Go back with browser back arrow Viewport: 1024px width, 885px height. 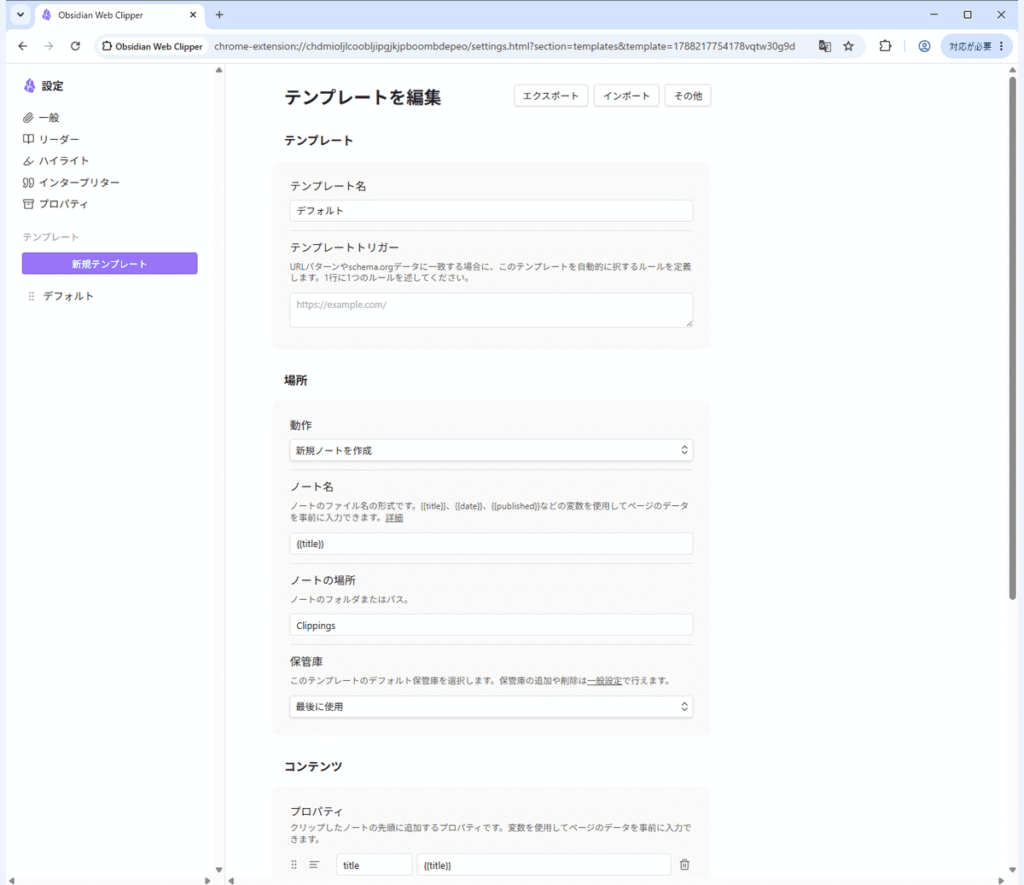point(23,46)
